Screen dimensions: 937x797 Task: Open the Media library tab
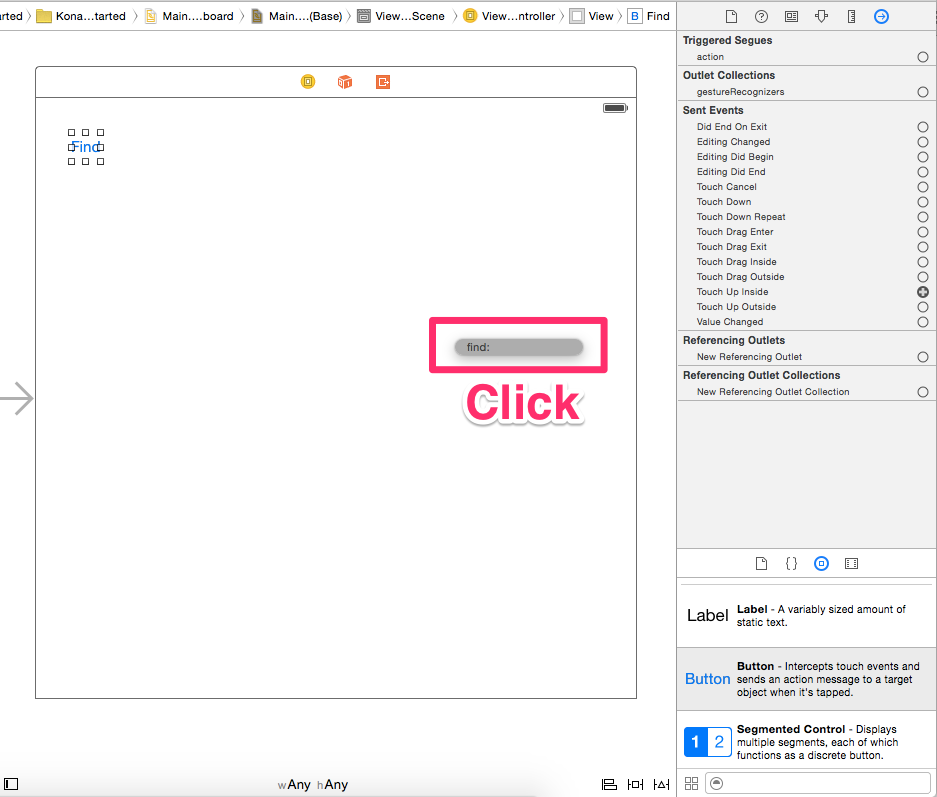851,564
